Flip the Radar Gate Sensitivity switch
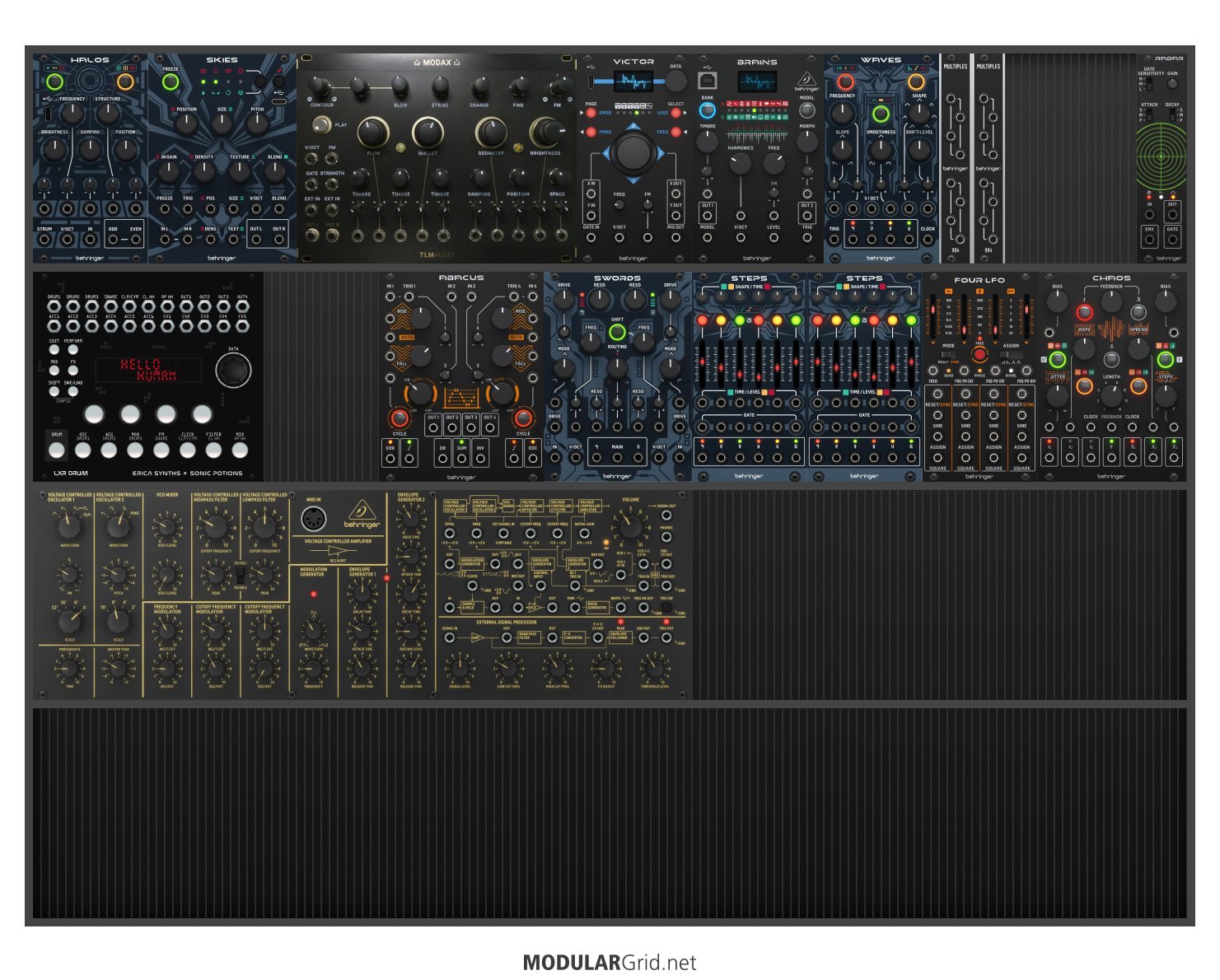Screen dimensions: 1220x980 pos(1150,84)
